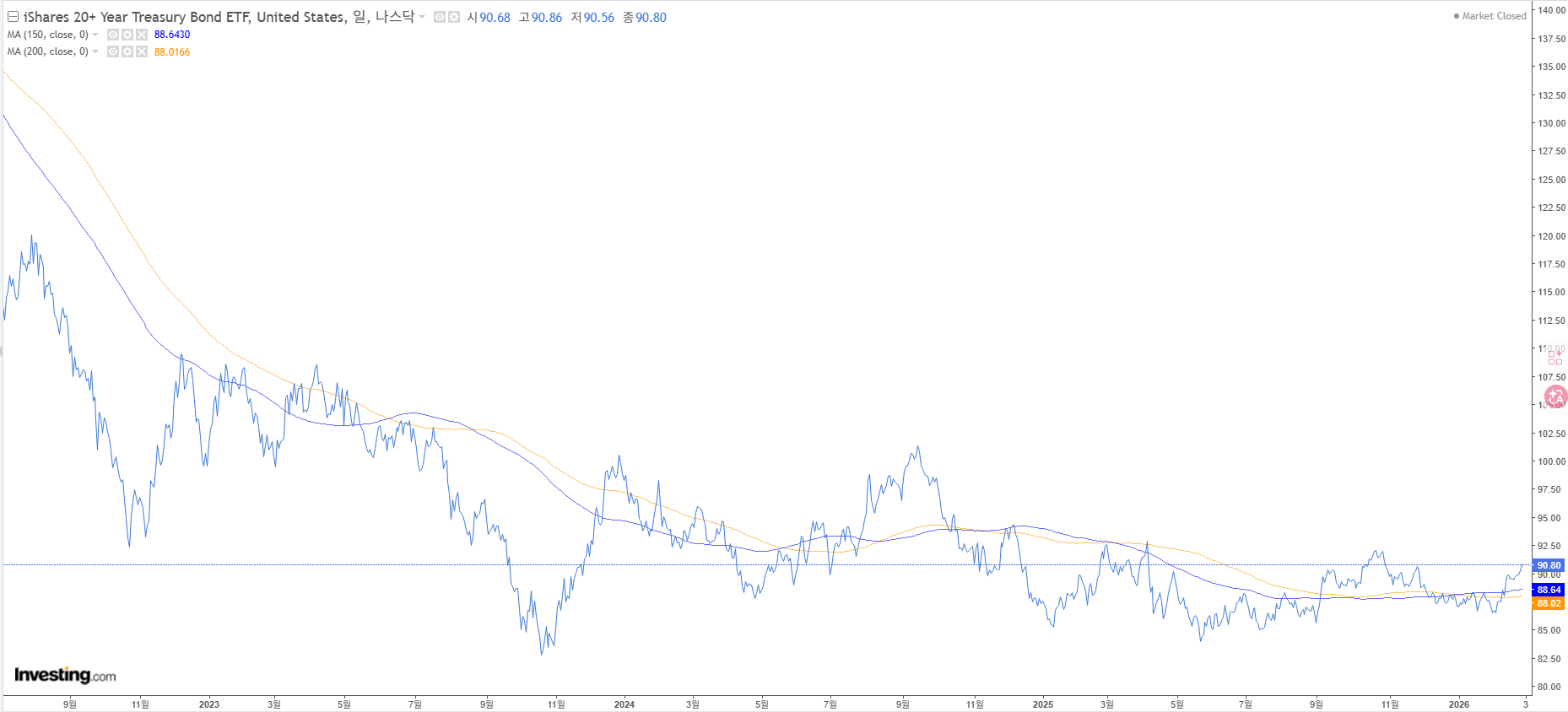Viewport: 1568px width, 712px height.
Task: Click the MA (150, close, 0) label
Action: pos(47,35)
